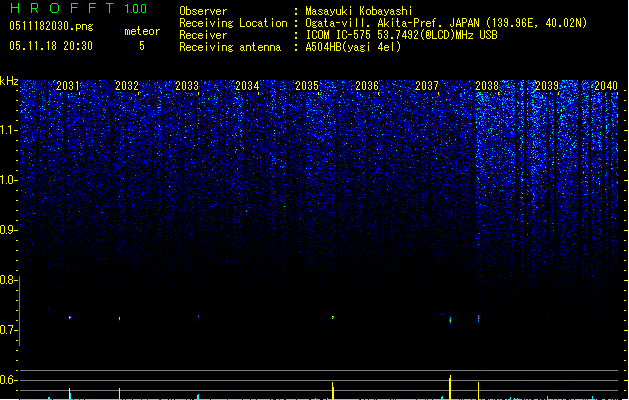
Task: Click the meteor echo just after 2031
Action: click(70, 318)
